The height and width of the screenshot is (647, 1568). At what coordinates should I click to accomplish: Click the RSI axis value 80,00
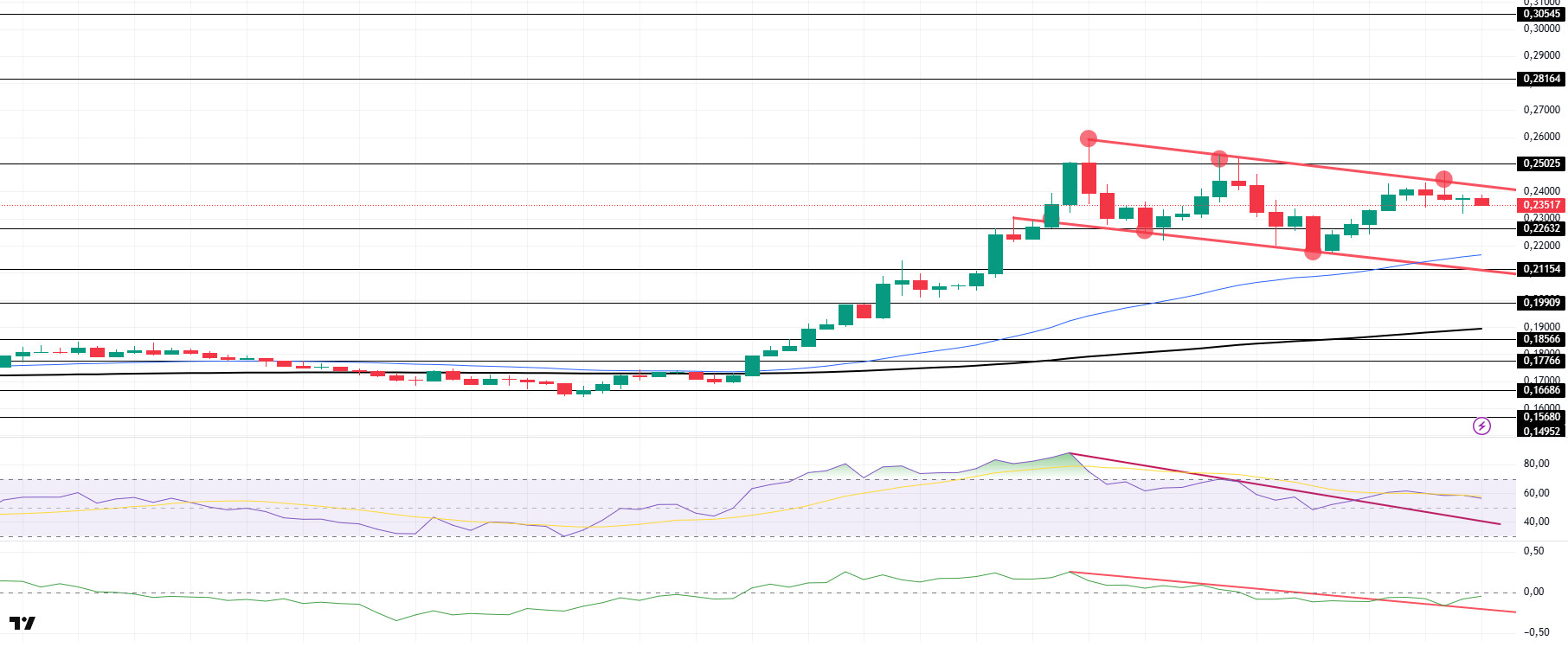[1536, 464]
